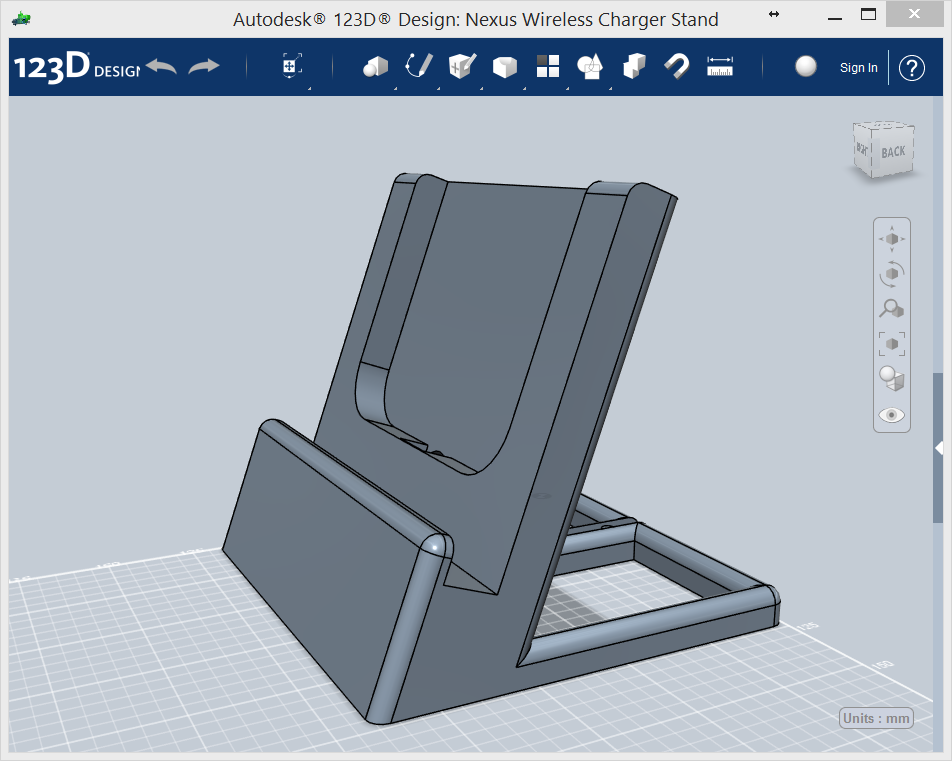Open Help with the question mark button
The image size is (952, 761).
911,67
